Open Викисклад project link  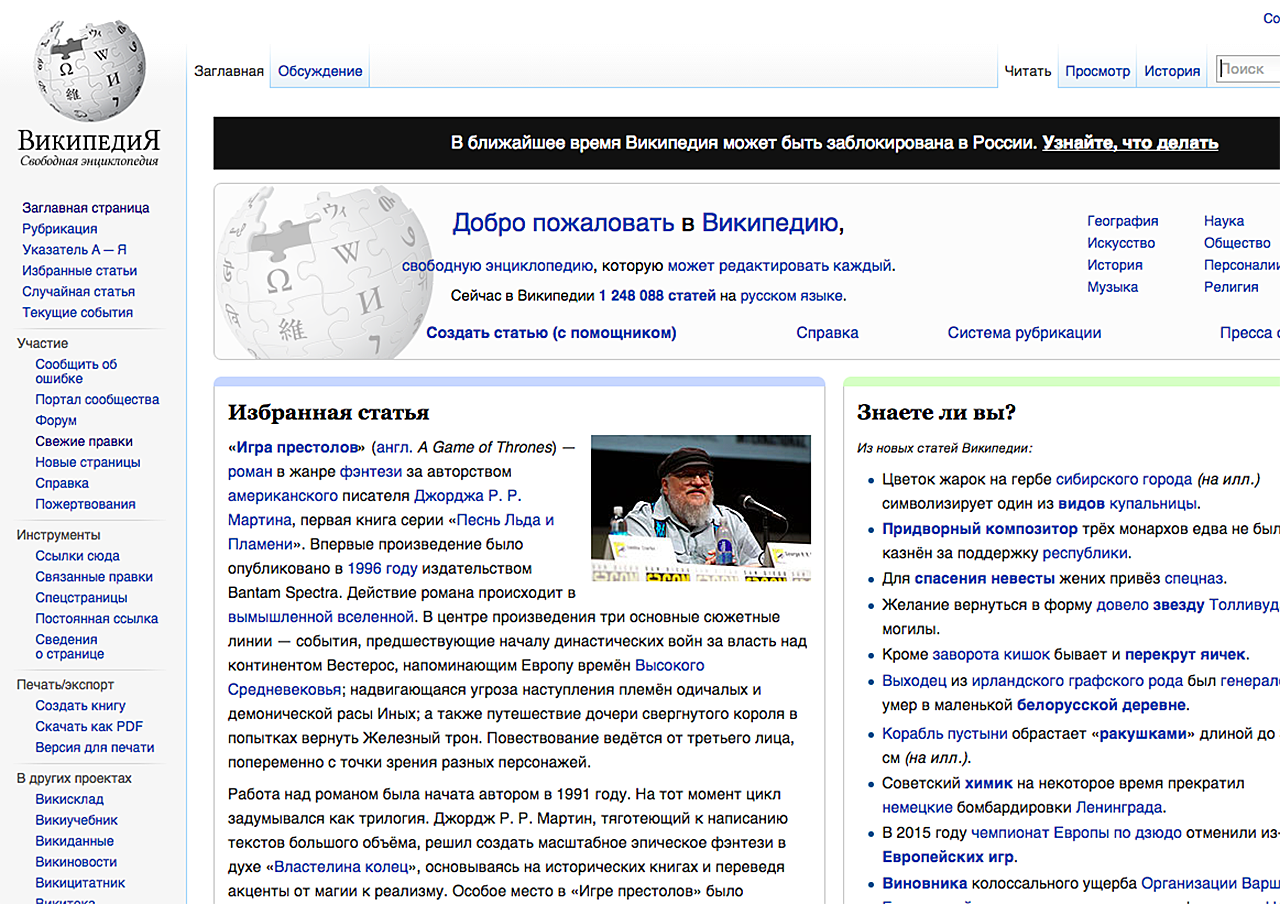(69, 799)
